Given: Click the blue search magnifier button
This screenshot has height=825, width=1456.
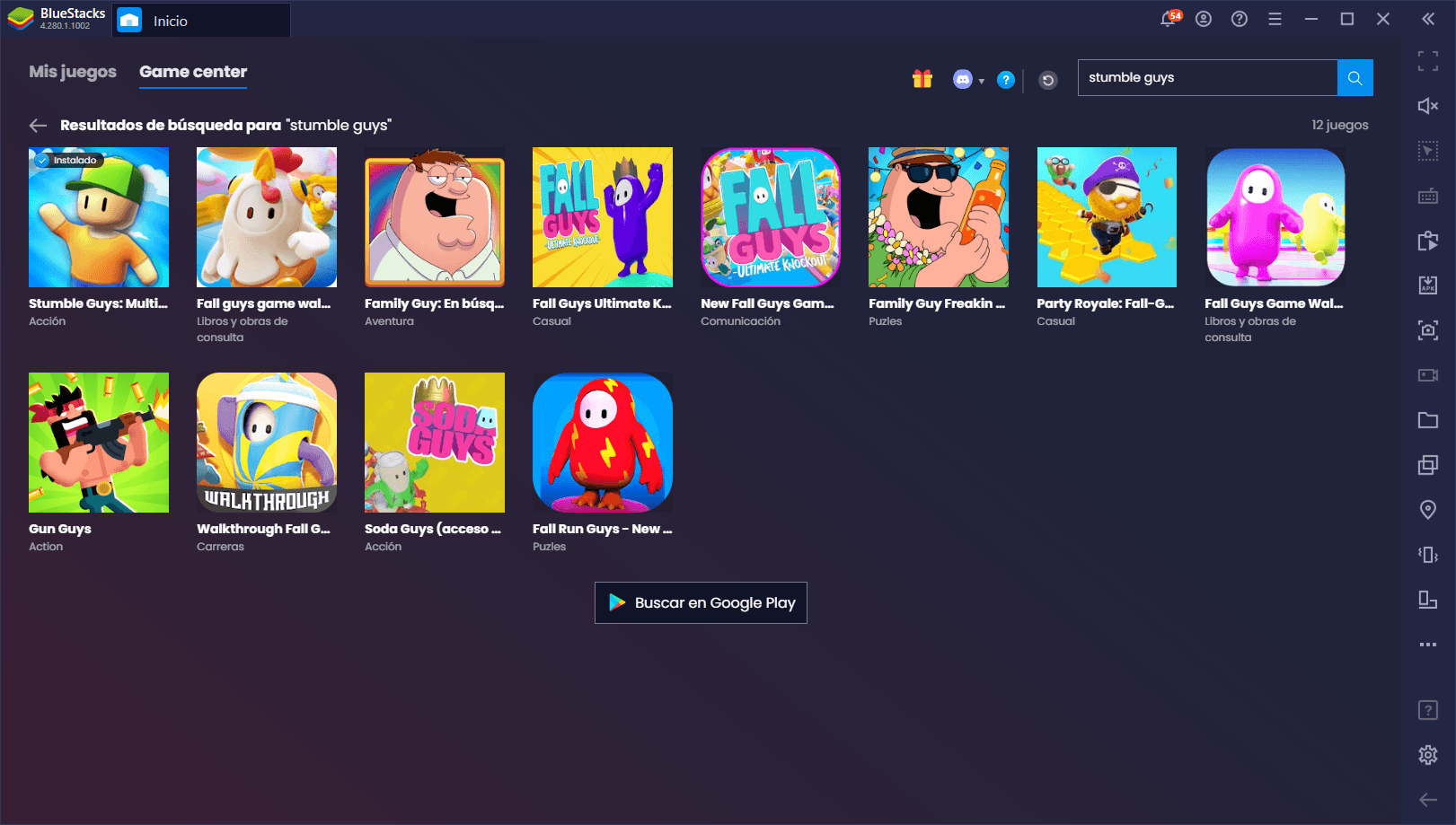Looking at the screenshot, I should pyautogui.click(x=1355, y=78).
